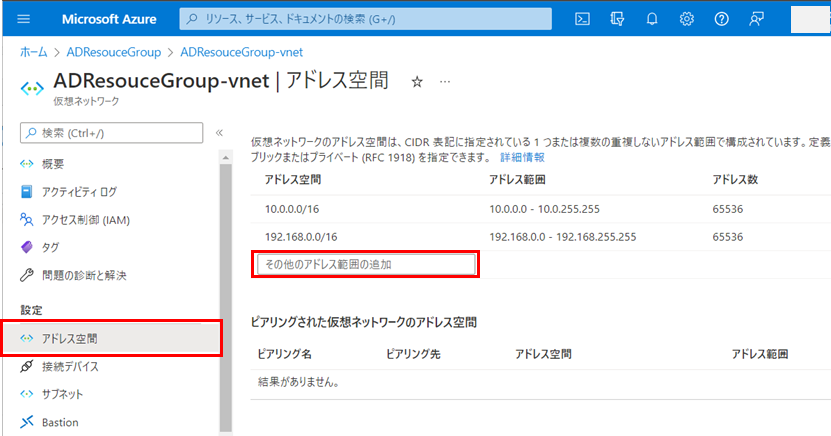Screen dimensions: 831x436
Task: Open Bastion in sidebar
Action: tap(60, 422)
